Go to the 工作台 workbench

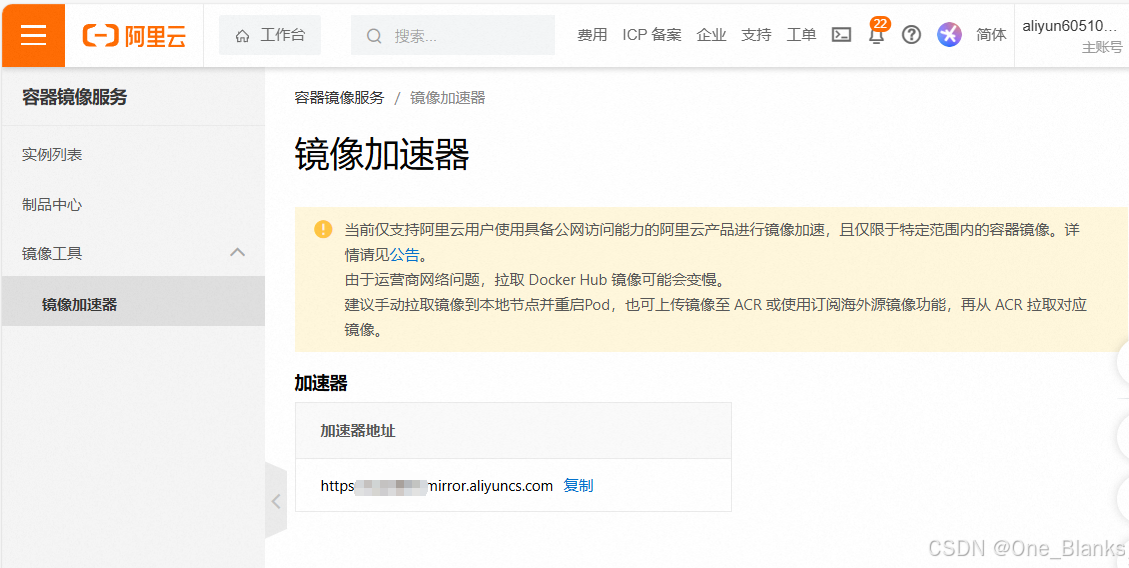pos(270,35)
